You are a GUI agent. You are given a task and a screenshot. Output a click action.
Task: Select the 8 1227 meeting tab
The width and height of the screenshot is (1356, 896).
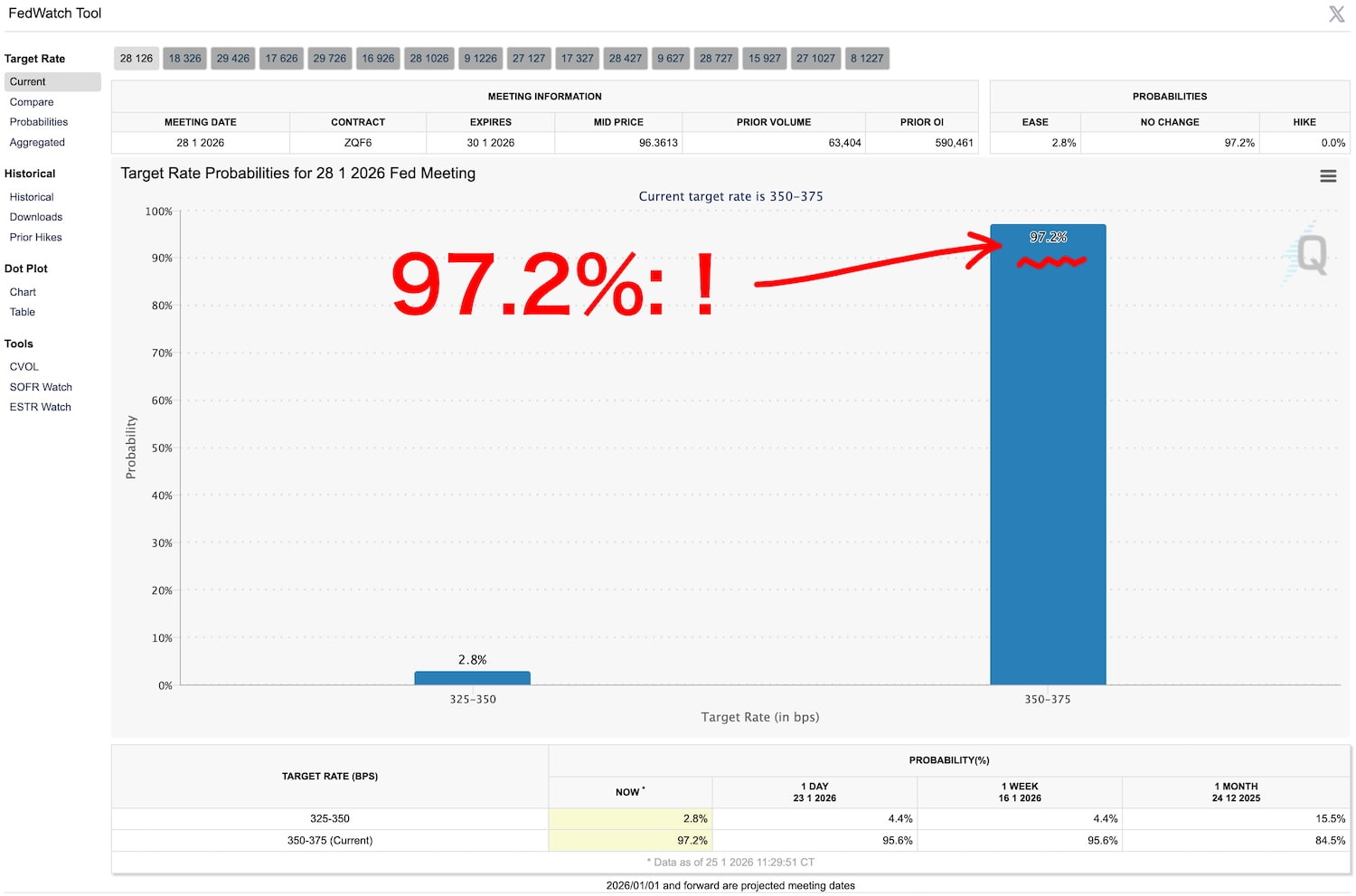click(x=866, y=59)
